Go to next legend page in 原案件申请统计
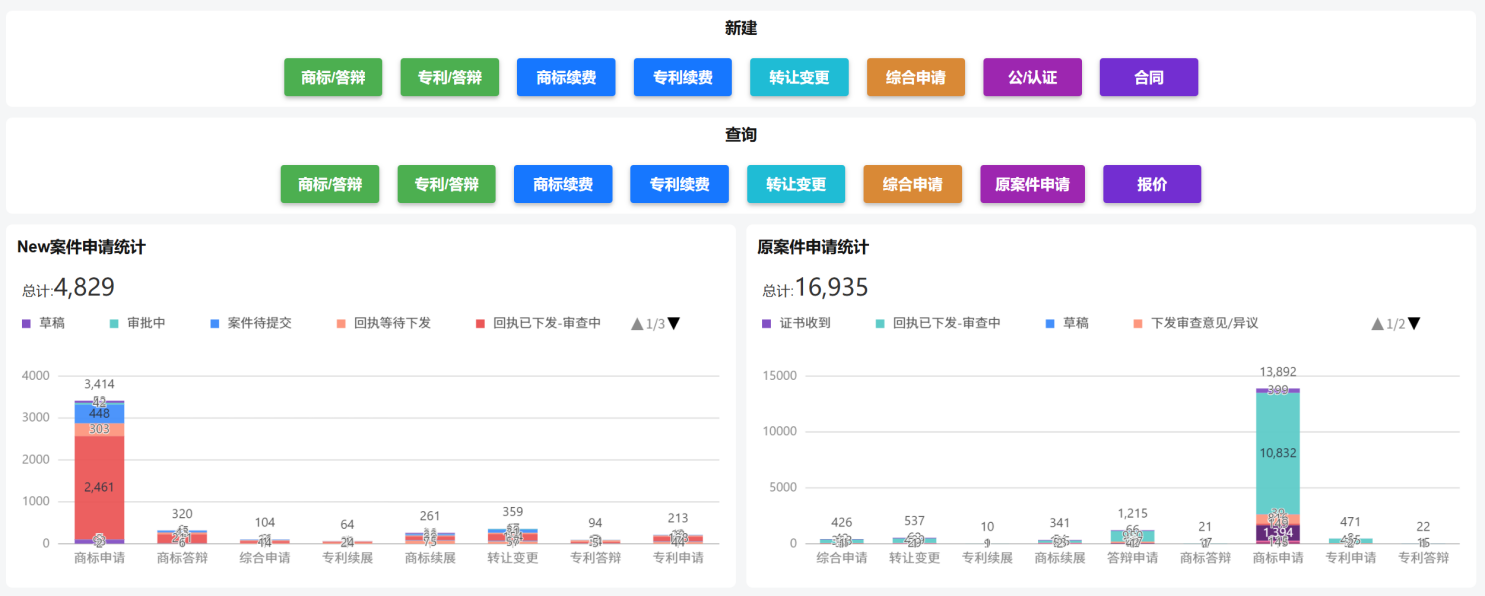Viewport: 1485px width, 596px height. tap(1414, 323)
